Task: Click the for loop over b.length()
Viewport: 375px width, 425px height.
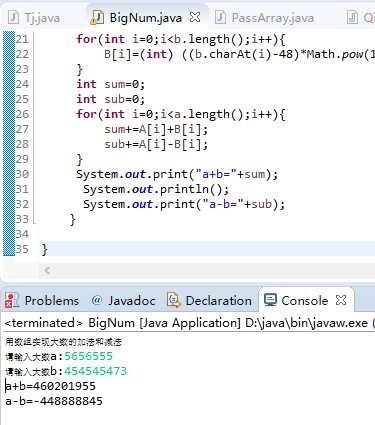Action: click(x=181, y=39)
